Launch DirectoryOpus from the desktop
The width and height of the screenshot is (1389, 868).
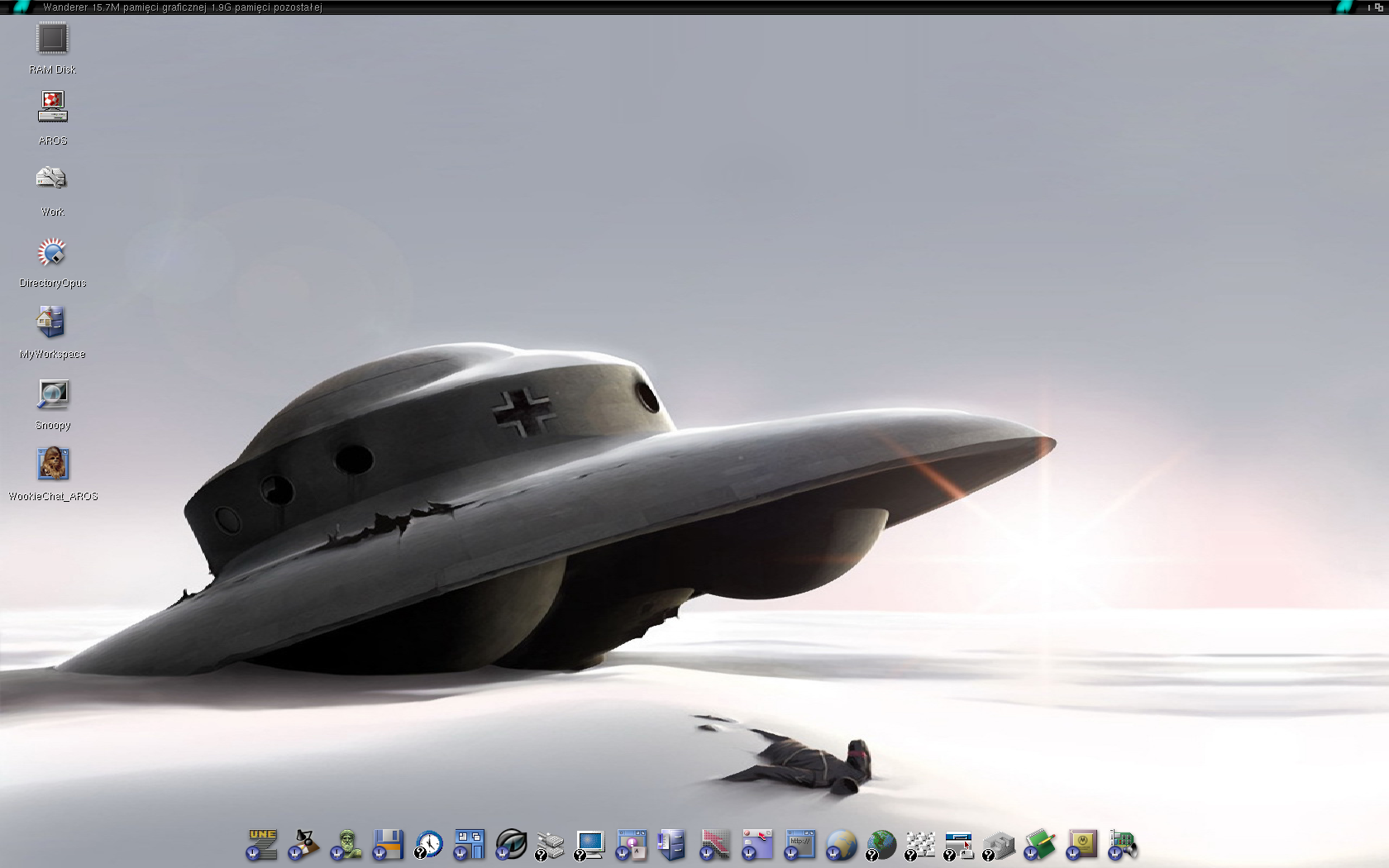click(x=51, y=252)
